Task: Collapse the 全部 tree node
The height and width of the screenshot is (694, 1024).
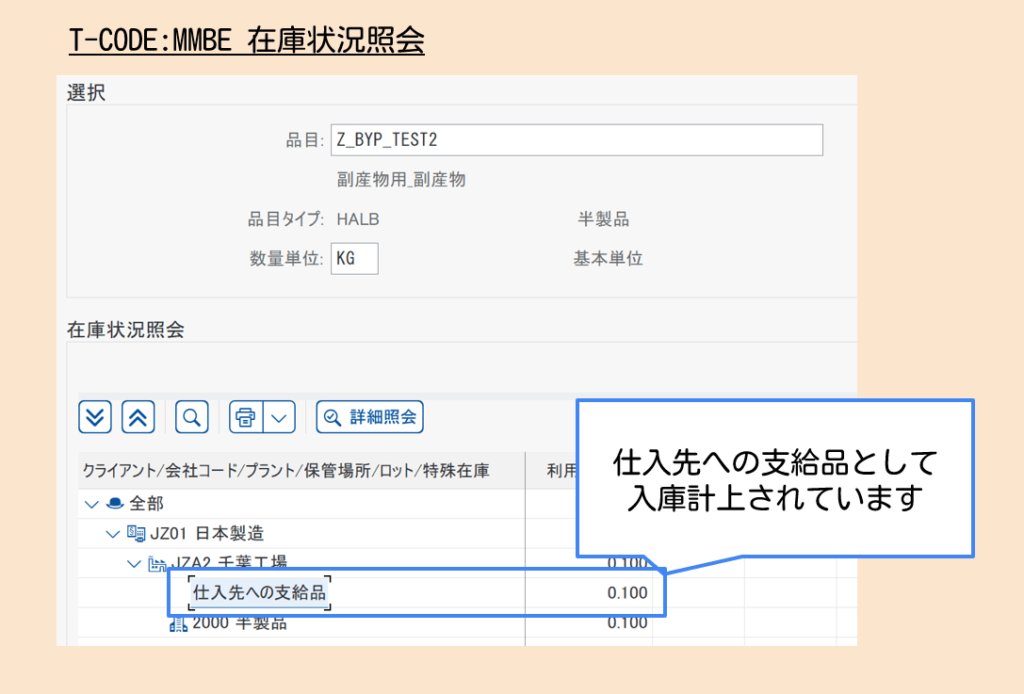Action: click(x=92, y=504)
